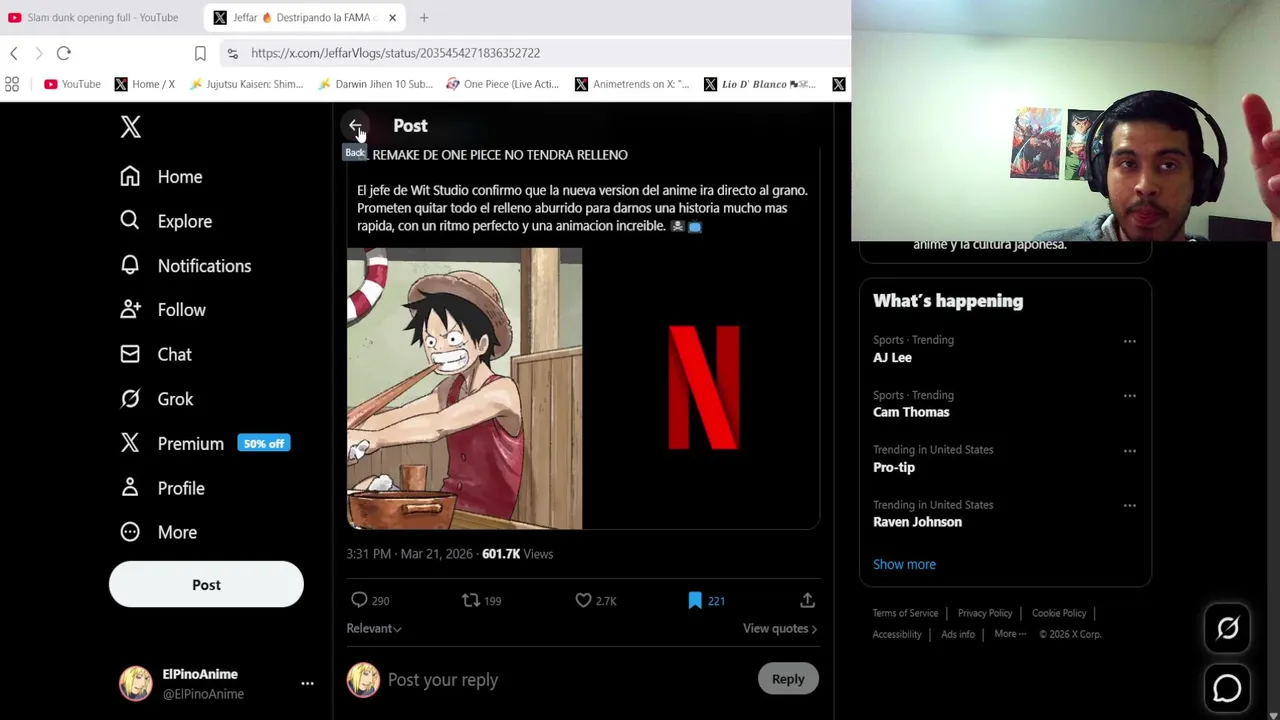Screen dimensions: 1280x720
Task: Click the site settings icon in address bar
Action: [232, 53]
